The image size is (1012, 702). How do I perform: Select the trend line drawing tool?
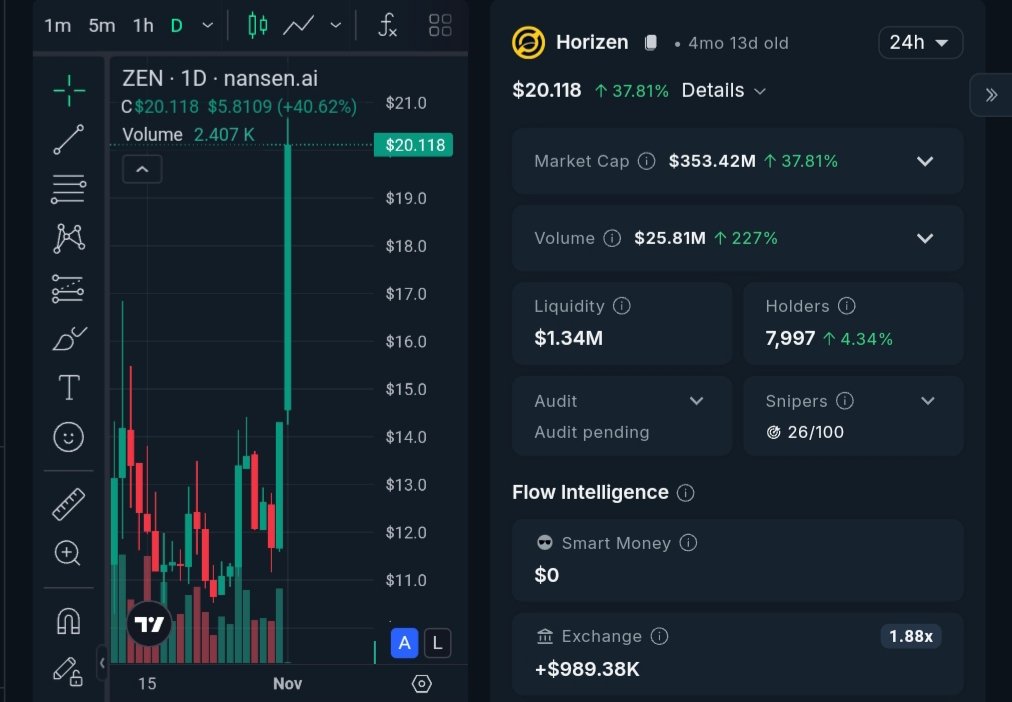[68, 139]
